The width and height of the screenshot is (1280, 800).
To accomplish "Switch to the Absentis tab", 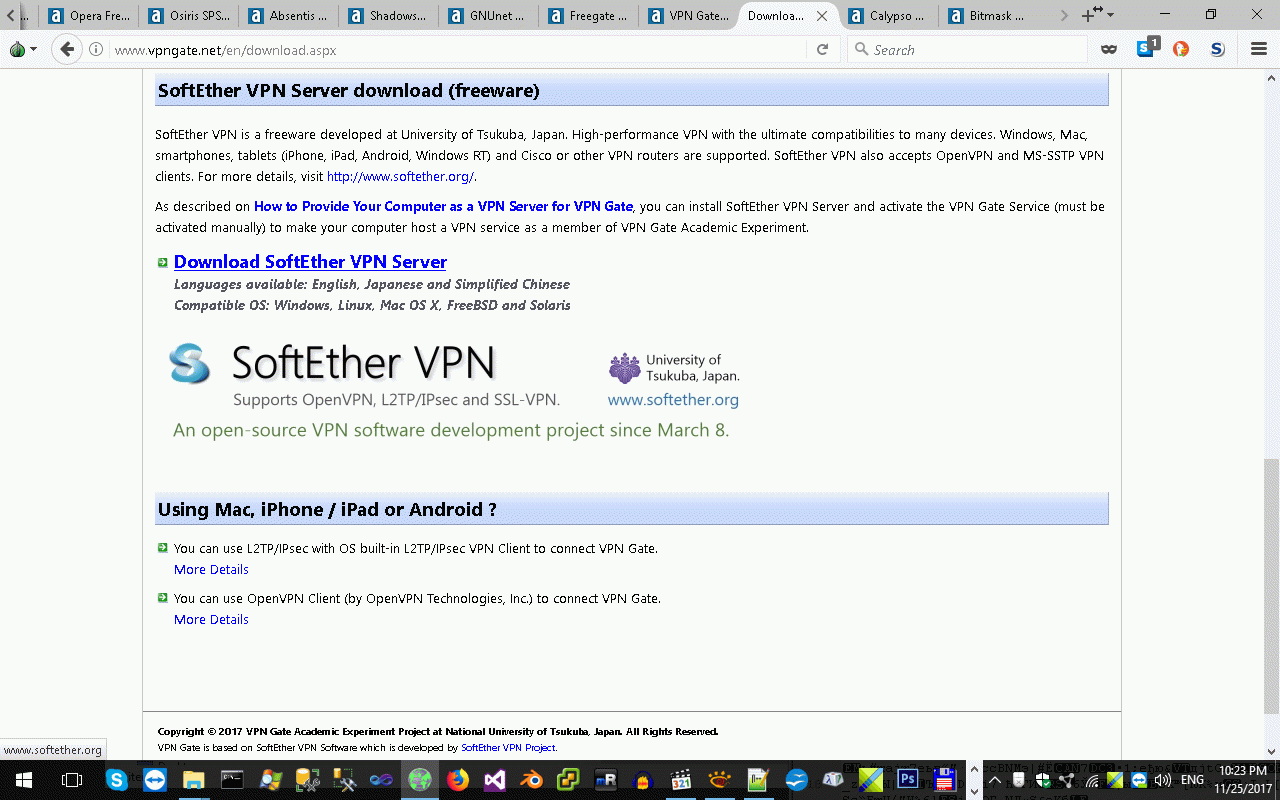I will coord(289,16).
